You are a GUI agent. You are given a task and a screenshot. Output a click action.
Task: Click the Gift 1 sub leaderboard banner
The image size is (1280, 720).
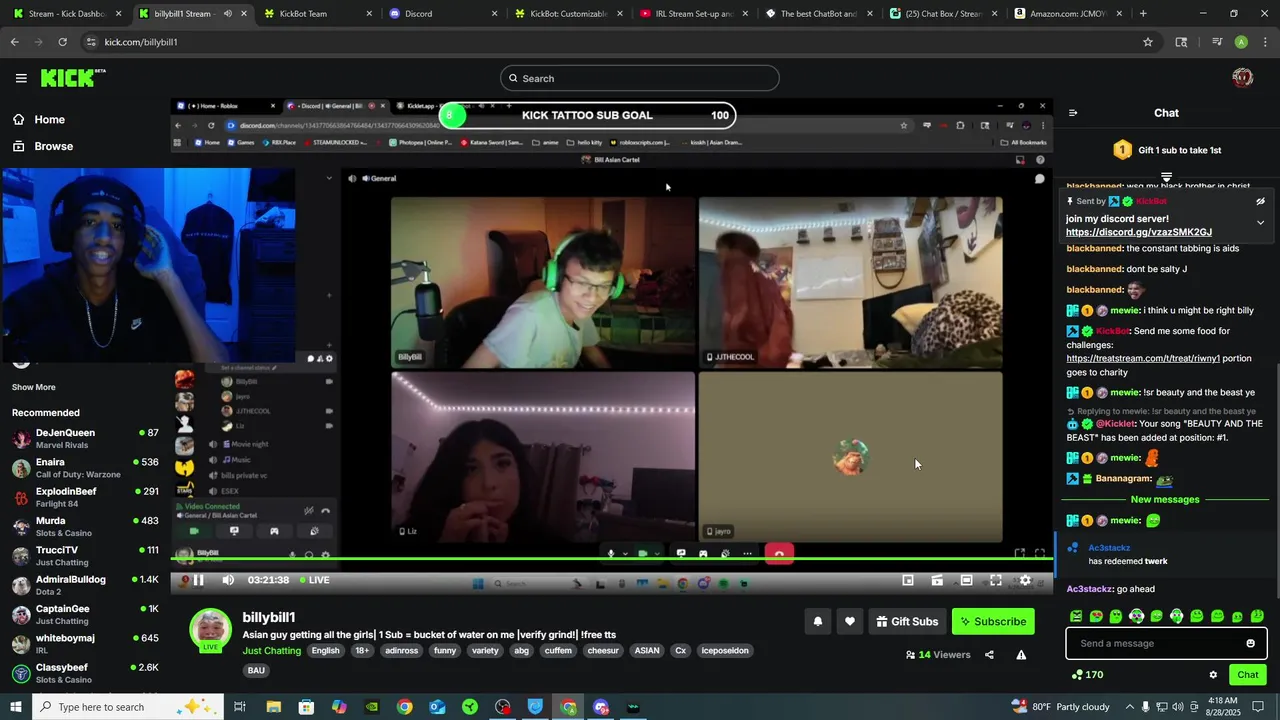1166,150
